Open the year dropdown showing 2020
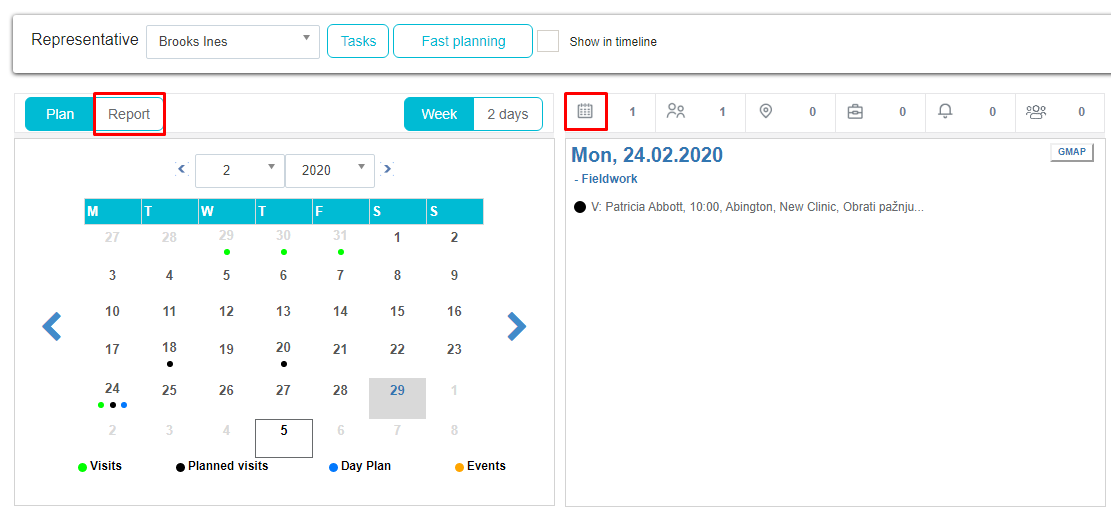Viewport: 1111px width, 511px height. (x=329, y=171)
